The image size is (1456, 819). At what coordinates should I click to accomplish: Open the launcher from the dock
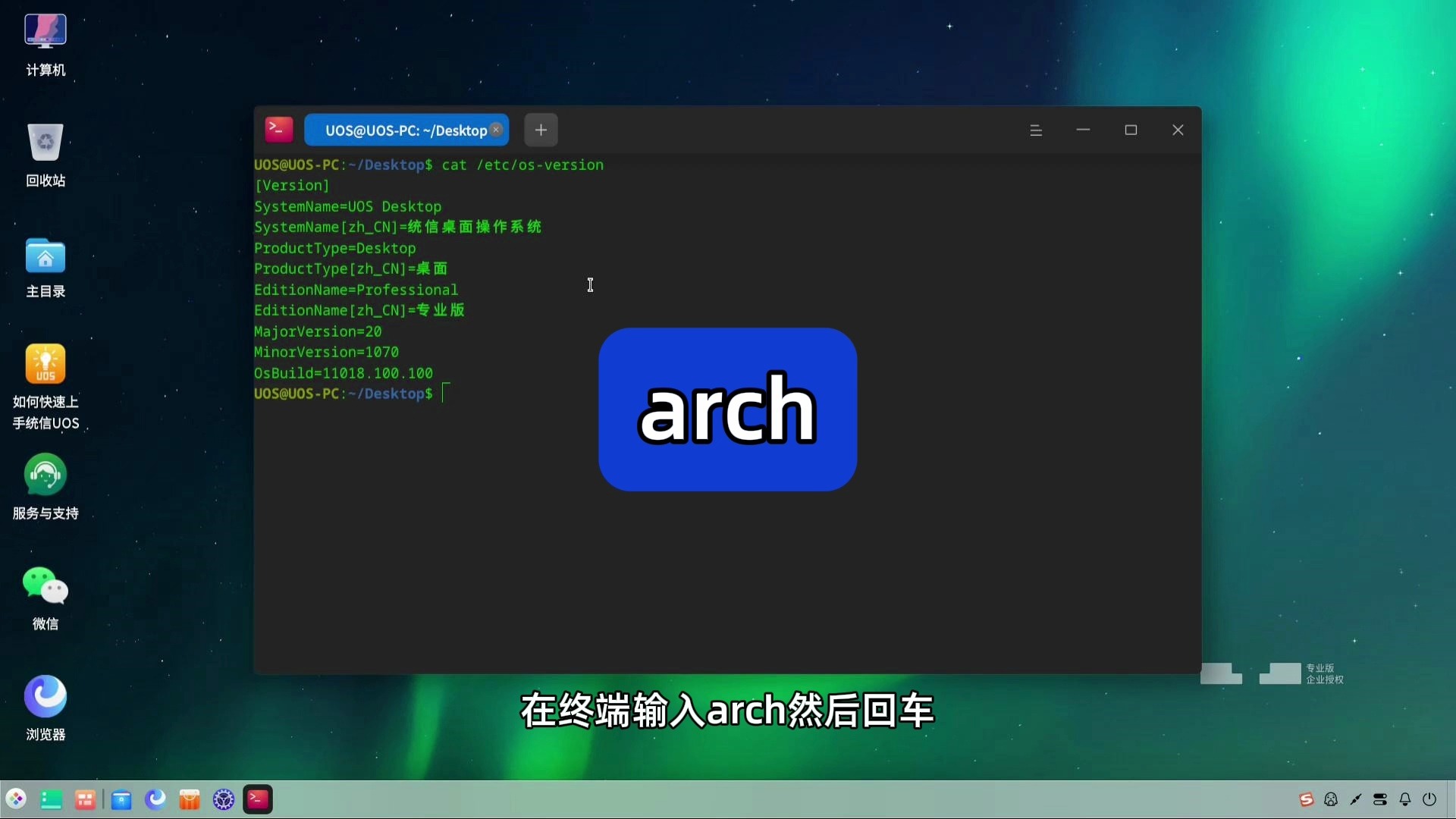point(16,799)
